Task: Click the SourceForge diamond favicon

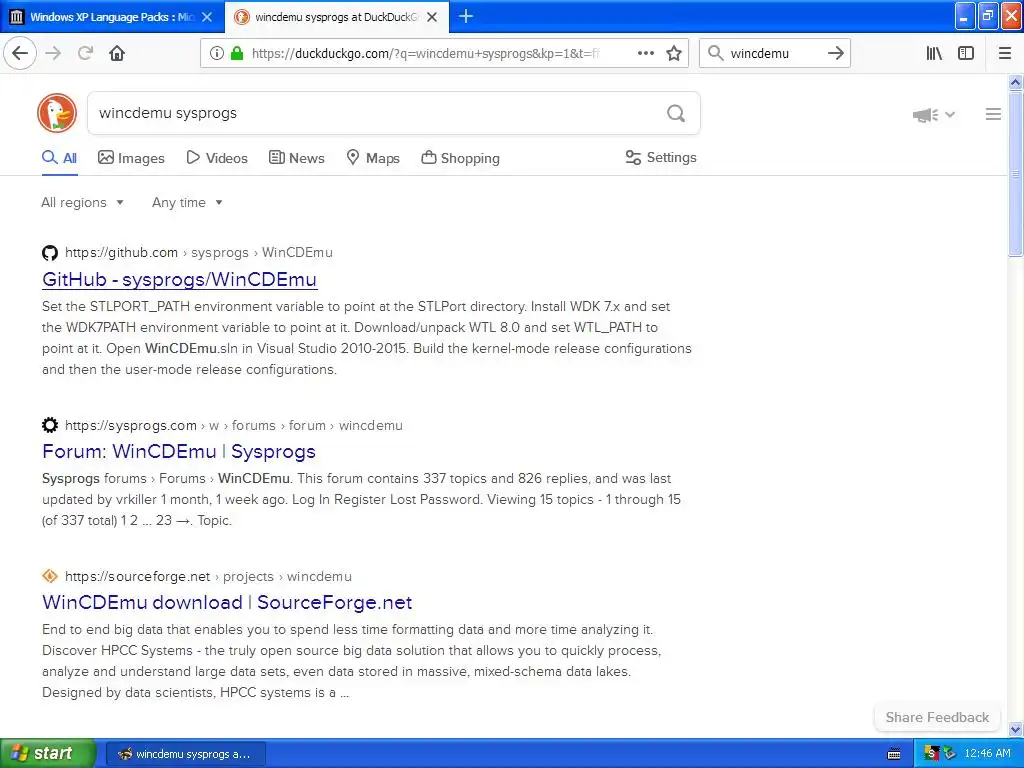Action: (x=50, y=576)
